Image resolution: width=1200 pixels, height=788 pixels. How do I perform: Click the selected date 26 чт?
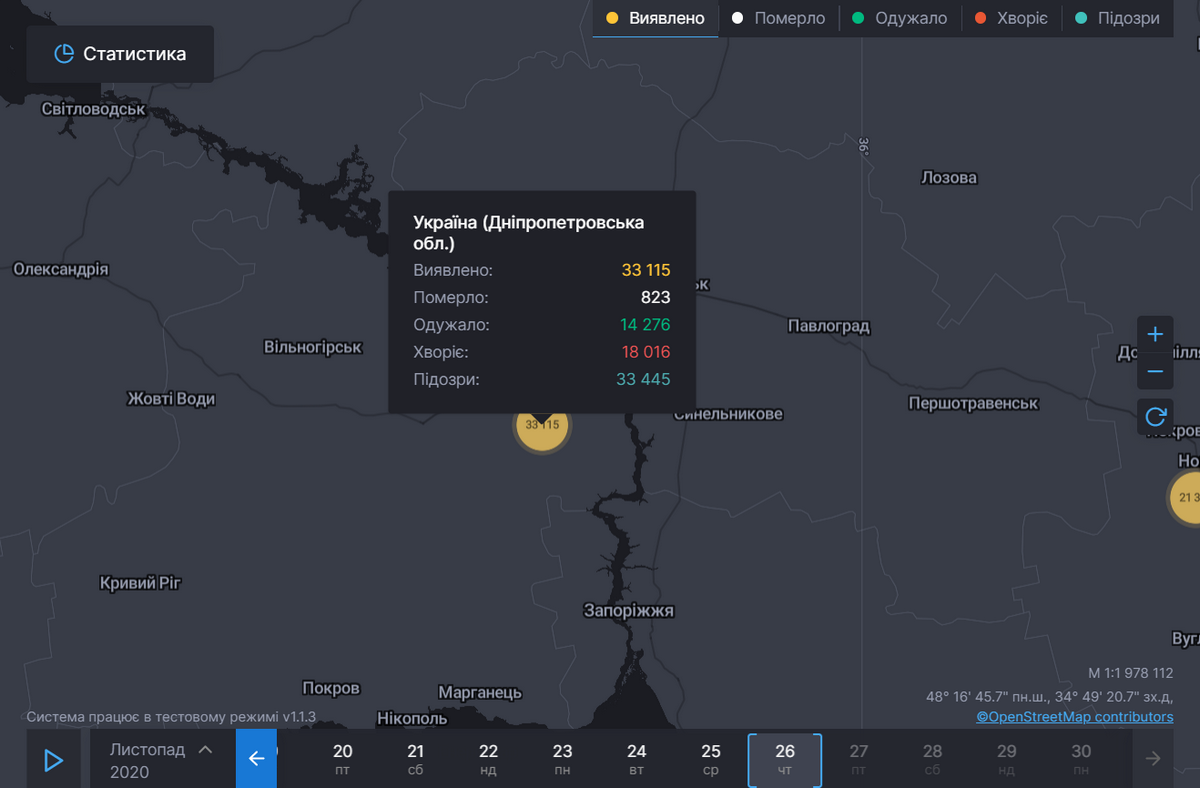pos(785,759)
